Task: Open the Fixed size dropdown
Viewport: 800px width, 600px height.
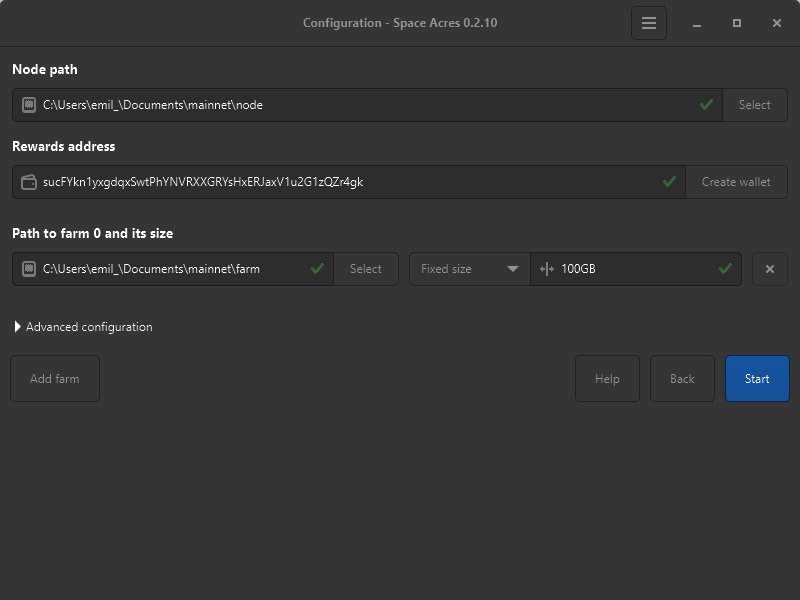Action: tap(469, 268)
